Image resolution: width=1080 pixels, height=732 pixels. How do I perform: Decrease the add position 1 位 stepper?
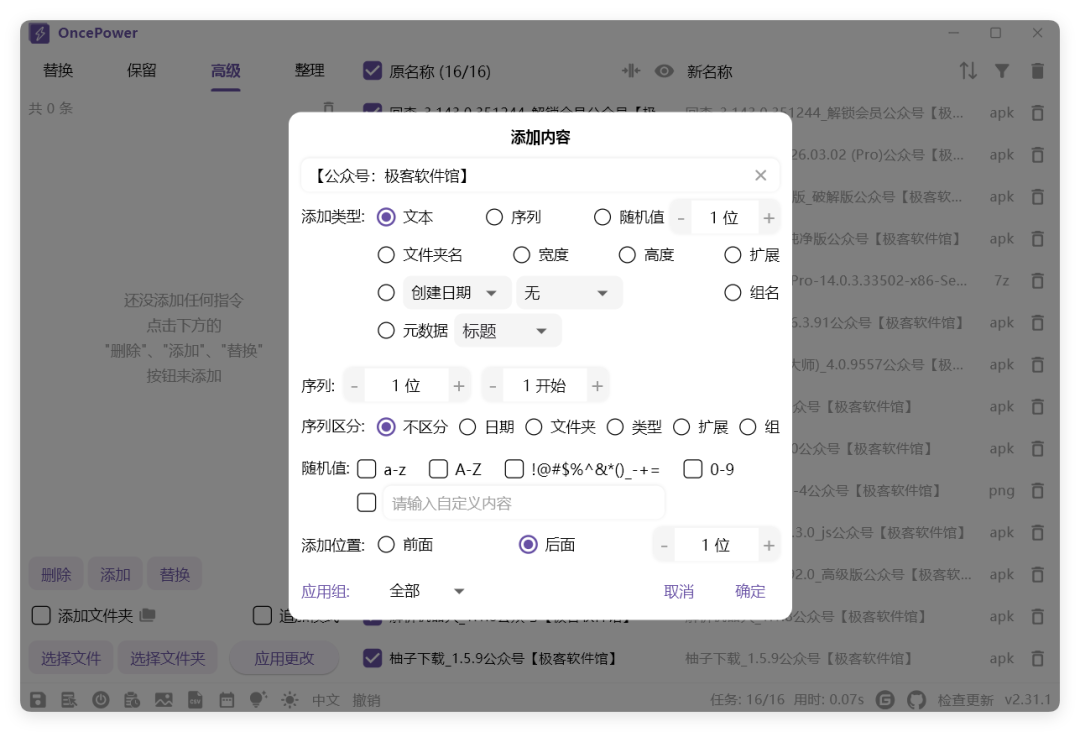[664, 546]
